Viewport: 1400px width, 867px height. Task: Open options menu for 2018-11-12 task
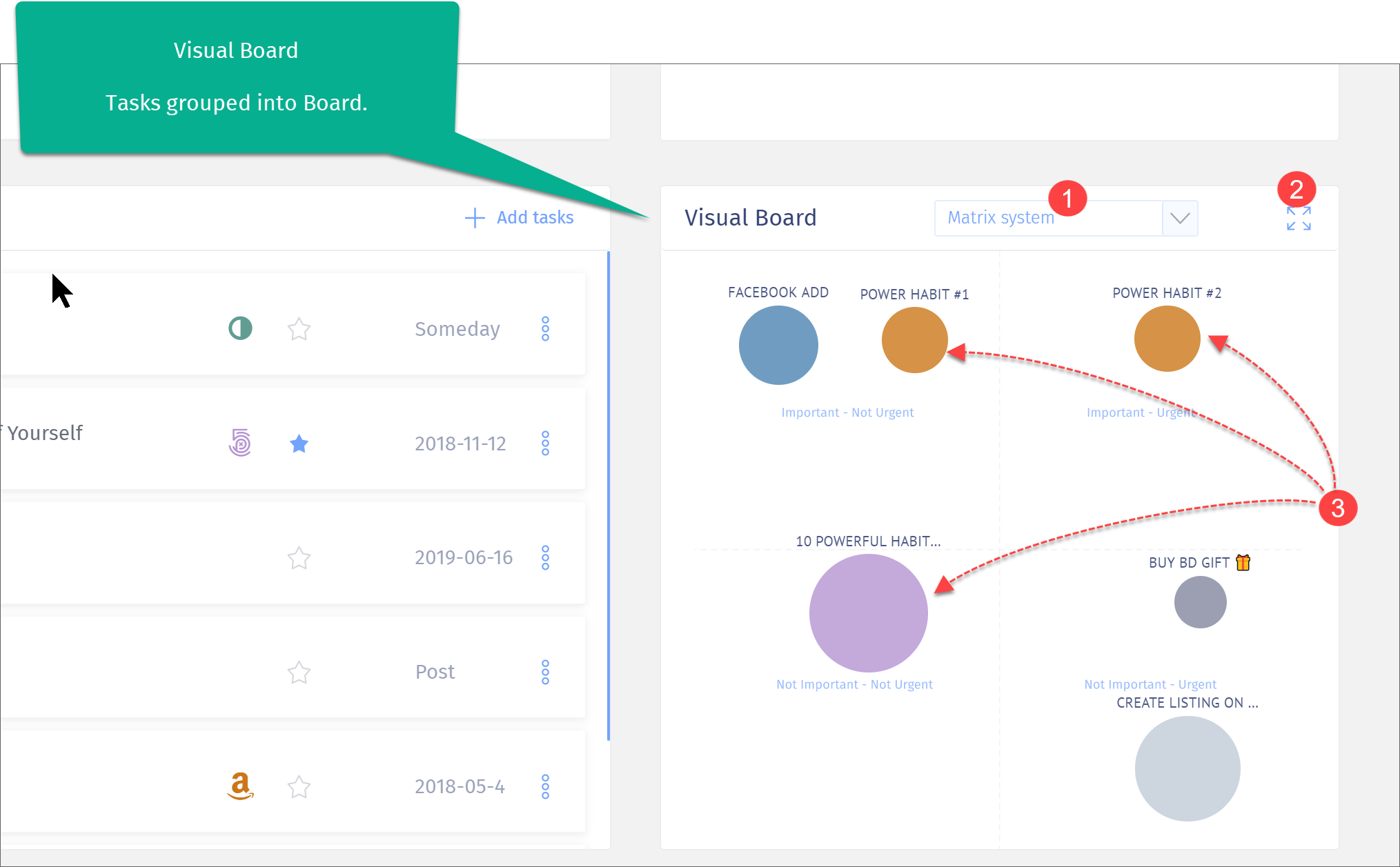tap(545, 444)
